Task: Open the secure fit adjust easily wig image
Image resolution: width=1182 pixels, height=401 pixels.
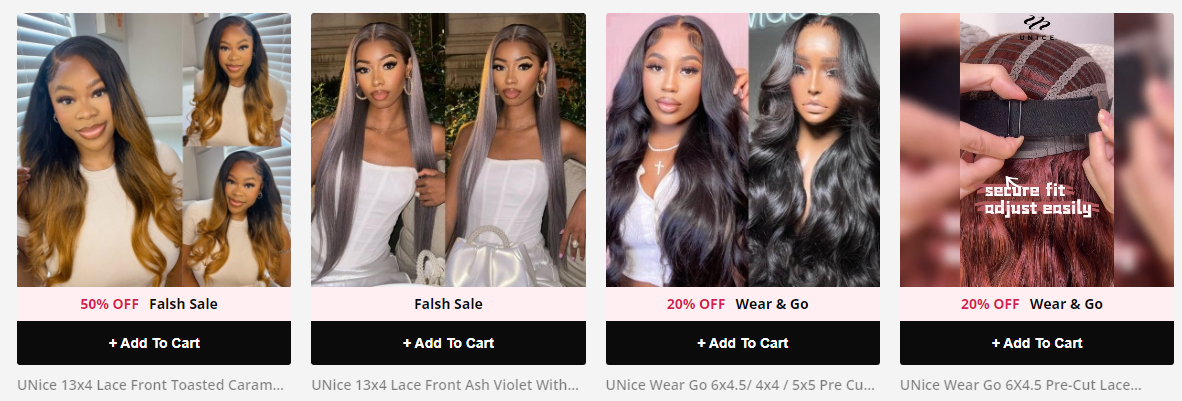Action: (x=1037, y=150)
